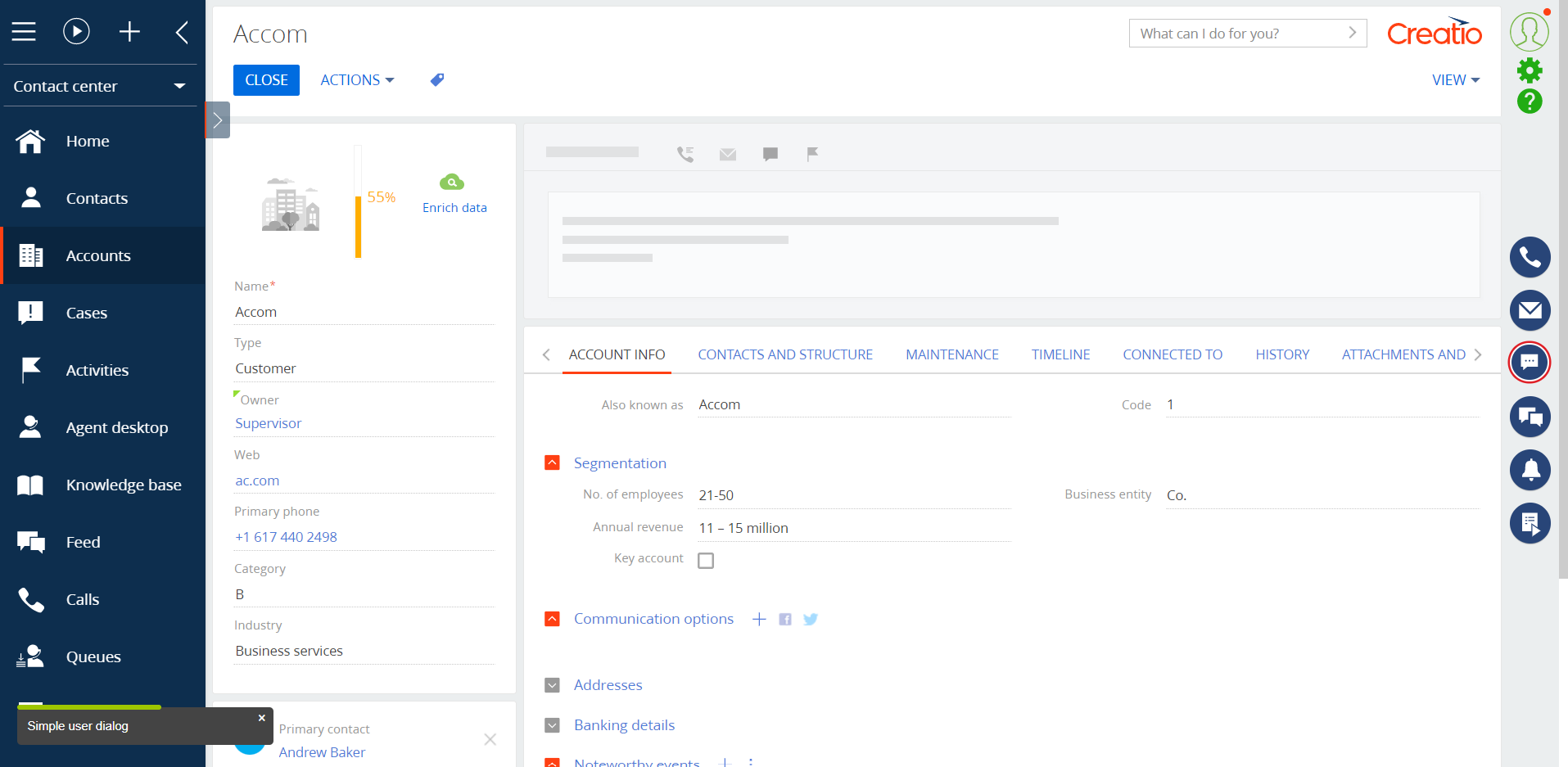Open Facebook icon in Communication options
The width and height of the screenshot is (1568, 767).
pos(784,619)
